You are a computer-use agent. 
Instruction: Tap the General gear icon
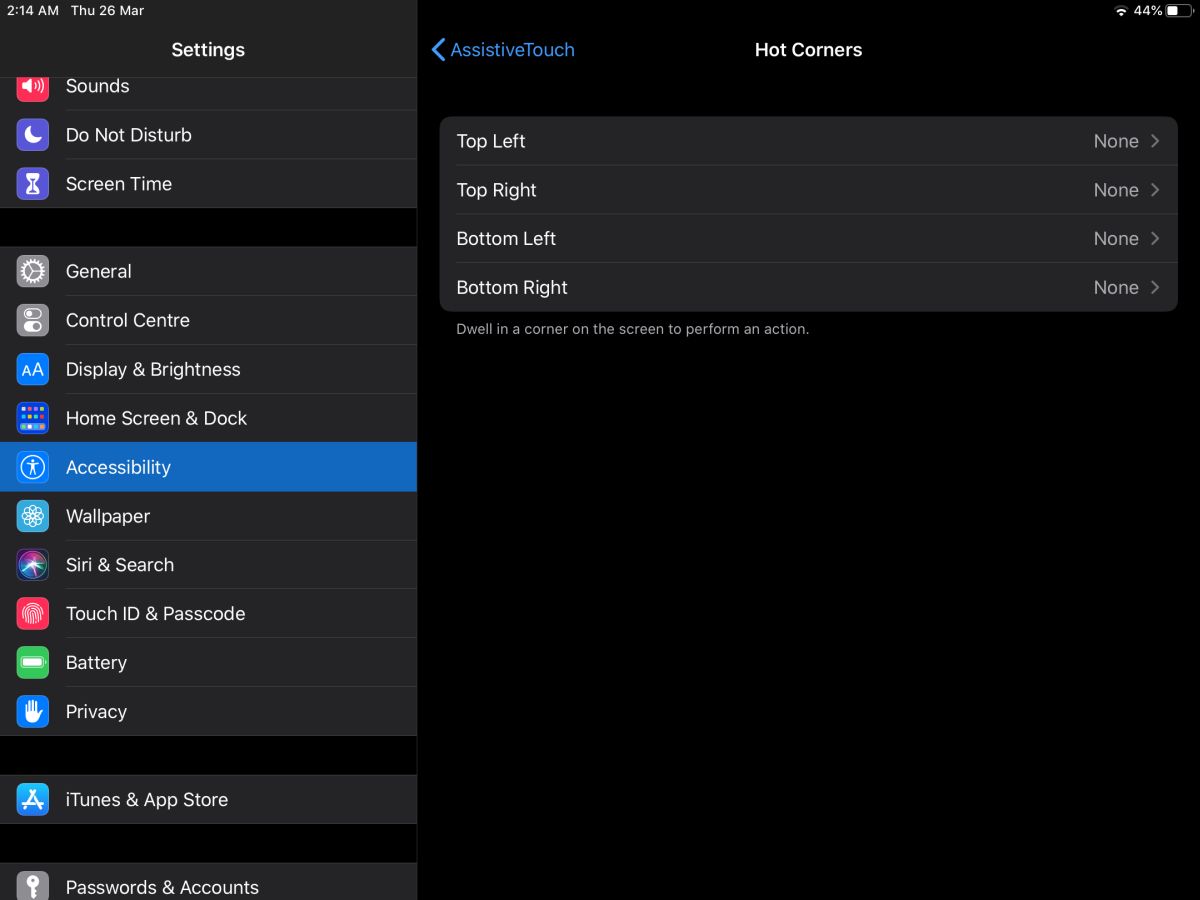point(33,271)
